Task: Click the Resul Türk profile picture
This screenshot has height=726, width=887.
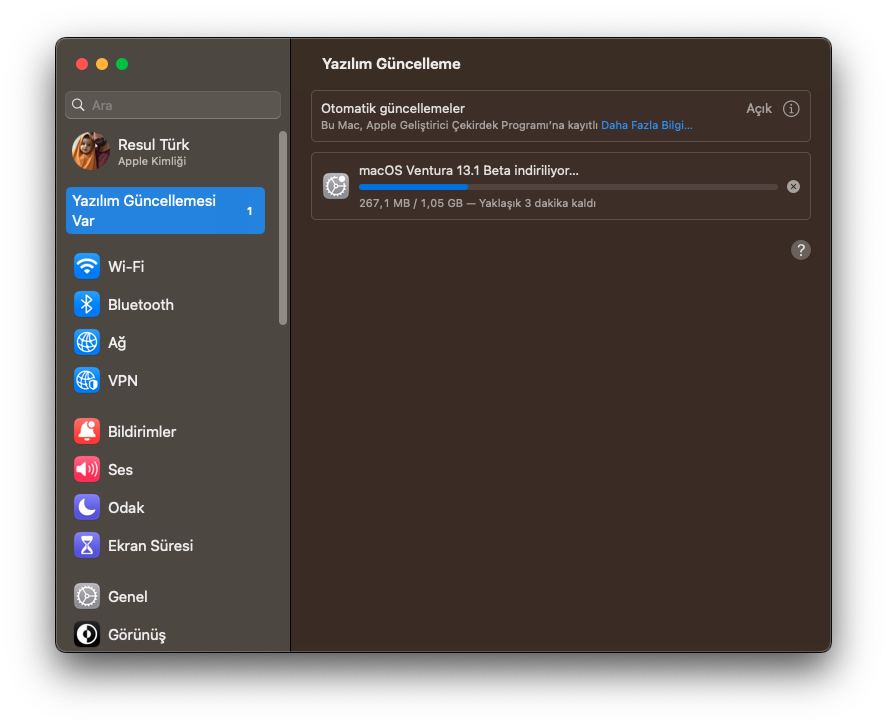Action: pyautogui.click(x=91, y=151)
